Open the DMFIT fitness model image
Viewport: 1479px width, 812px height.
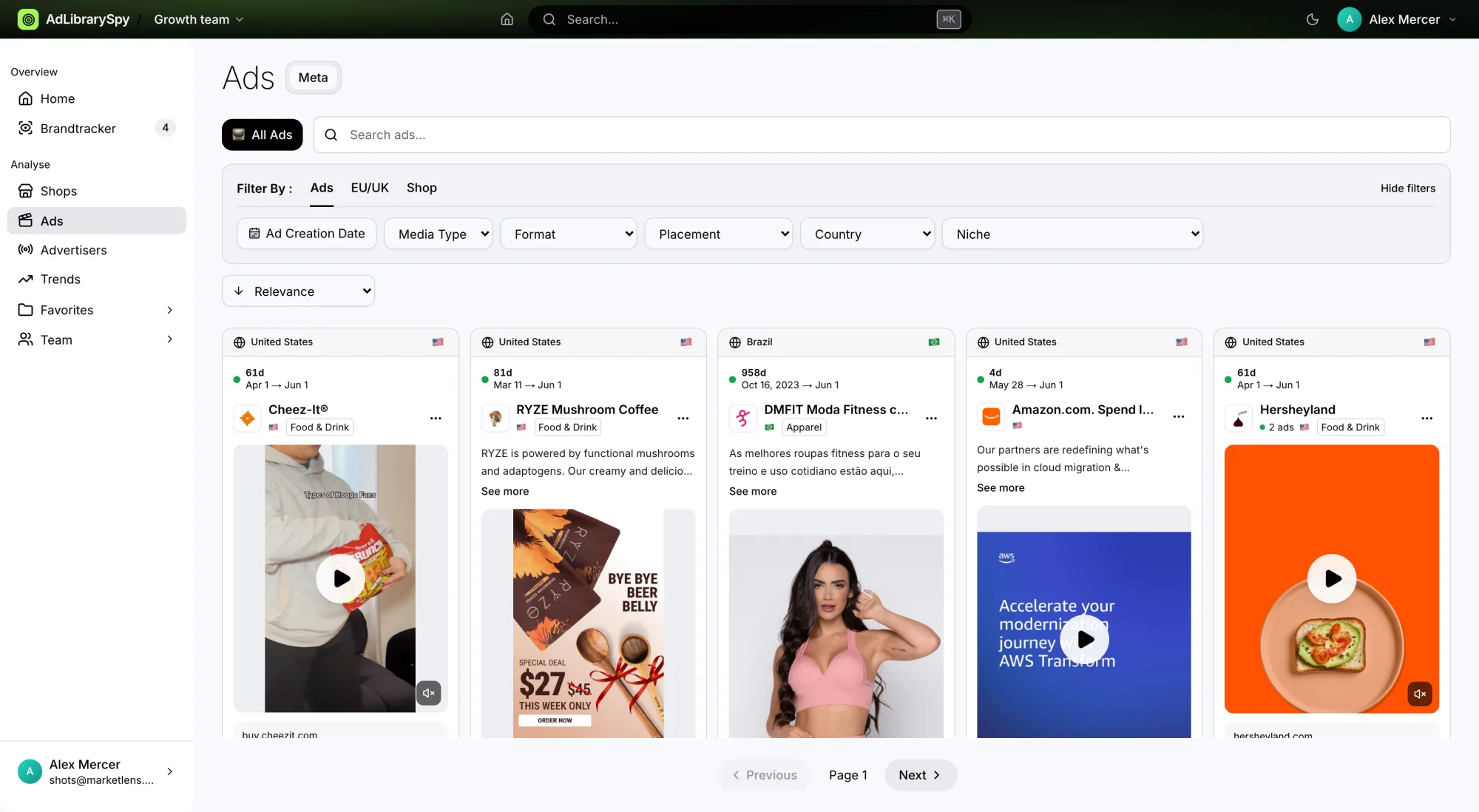[x=836, y=623]
